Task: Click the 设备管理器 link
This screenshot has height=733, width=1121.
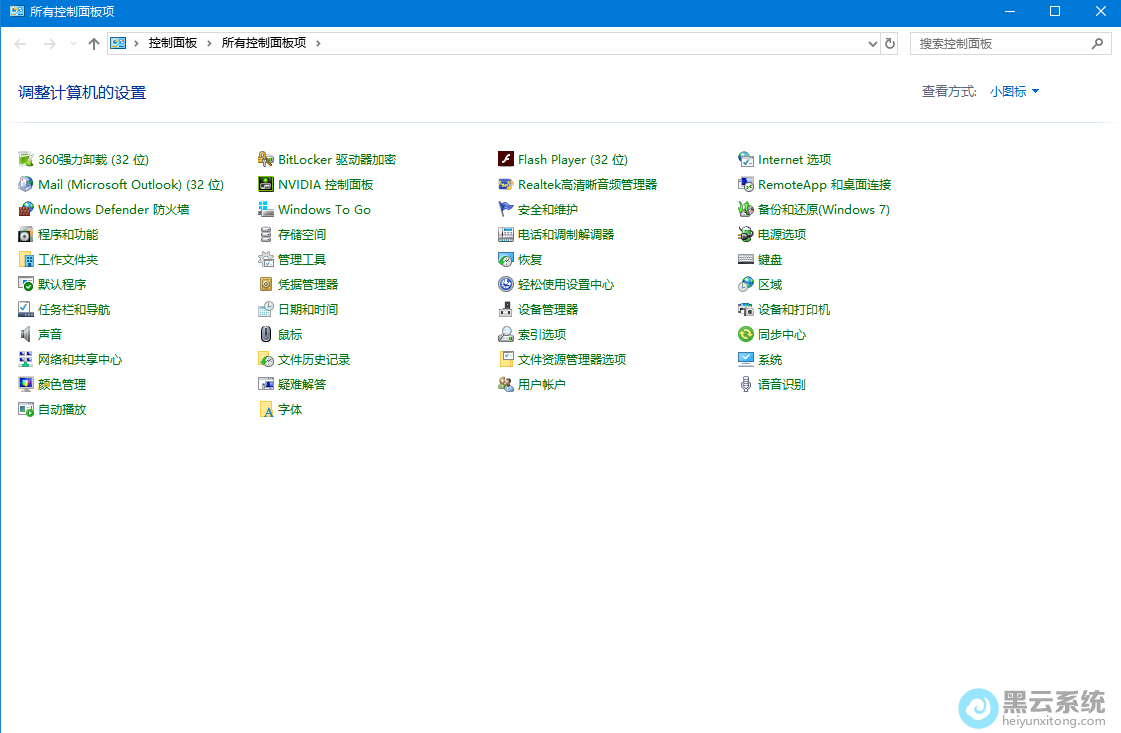Action: click(548, 309)
